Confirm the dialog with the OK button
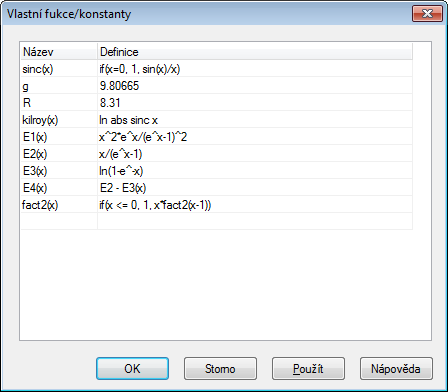This screenshot has width=448, height=392. tap(132, 368)
